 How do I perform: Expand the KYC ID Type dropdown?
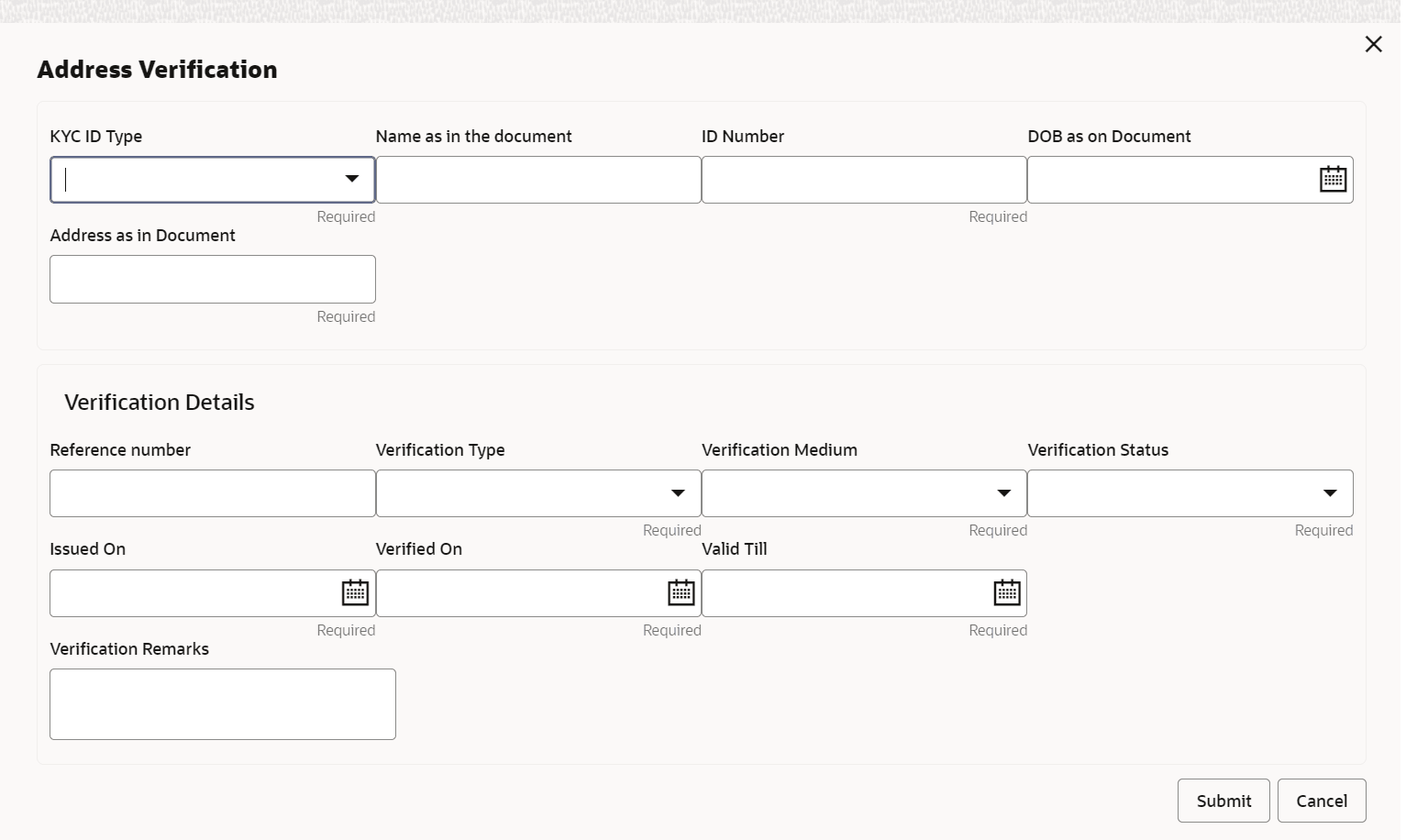click(x=351, y=179)
